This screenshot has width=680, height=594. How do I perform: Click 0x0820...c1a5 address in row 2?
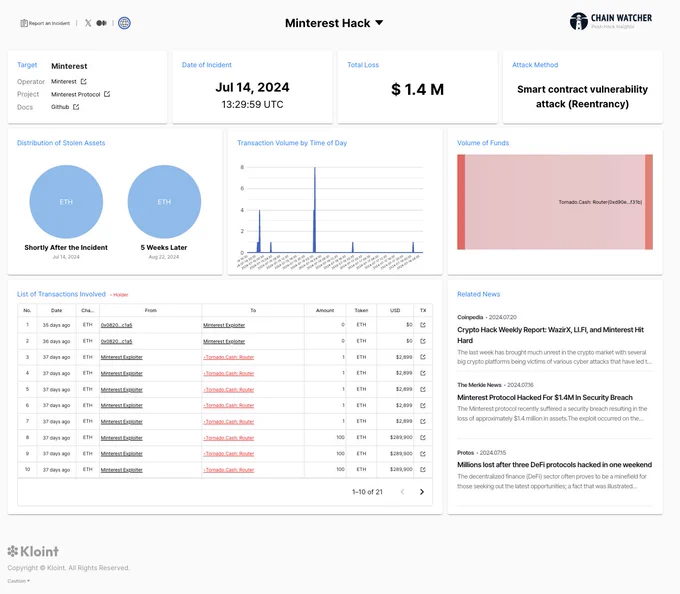click(116, 342)
